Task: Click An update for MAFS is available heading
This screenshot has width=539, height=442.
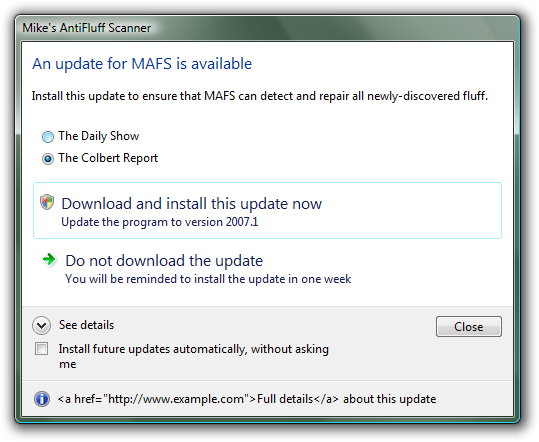Action: [x=142, y=64]
